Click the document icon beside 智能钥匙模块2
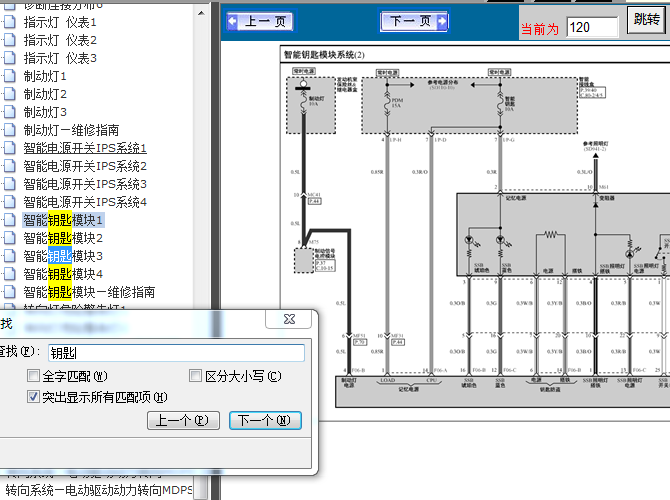The image size is (670, 500). coord(9,238)
